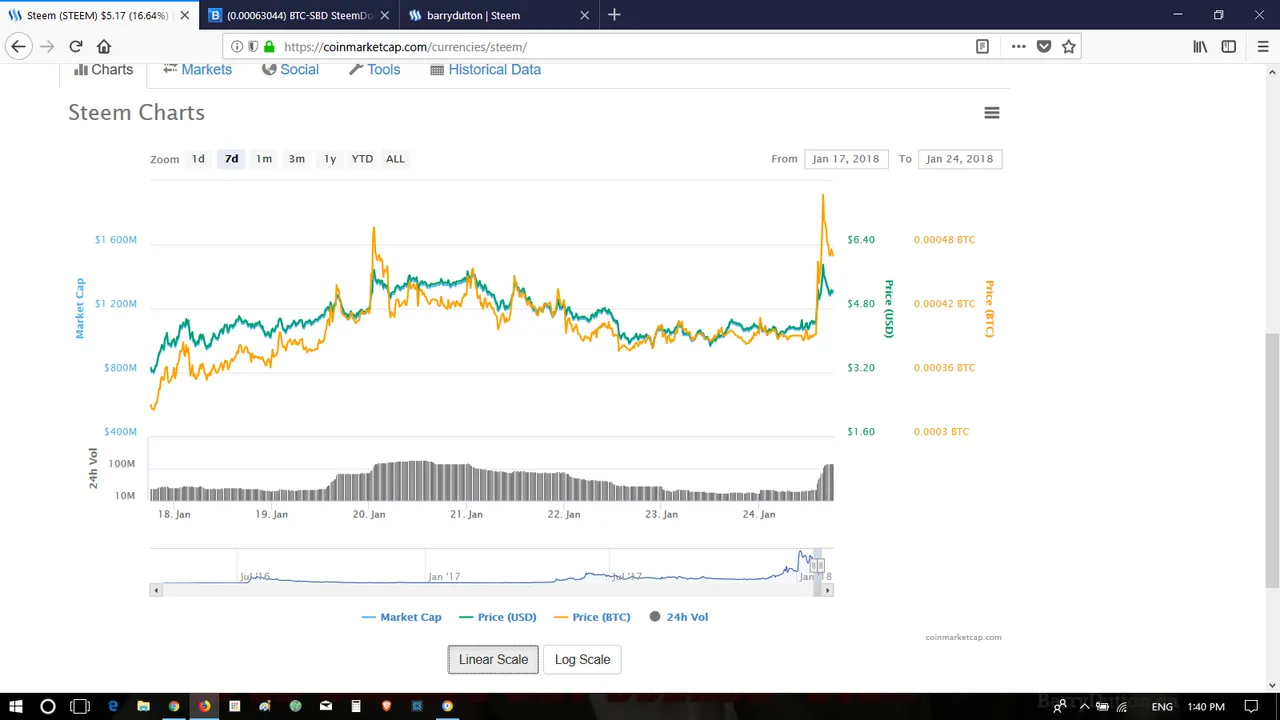Screen dimensions: 1280x720
Task: Open the Social tab
Action: (x=290, y=69)
